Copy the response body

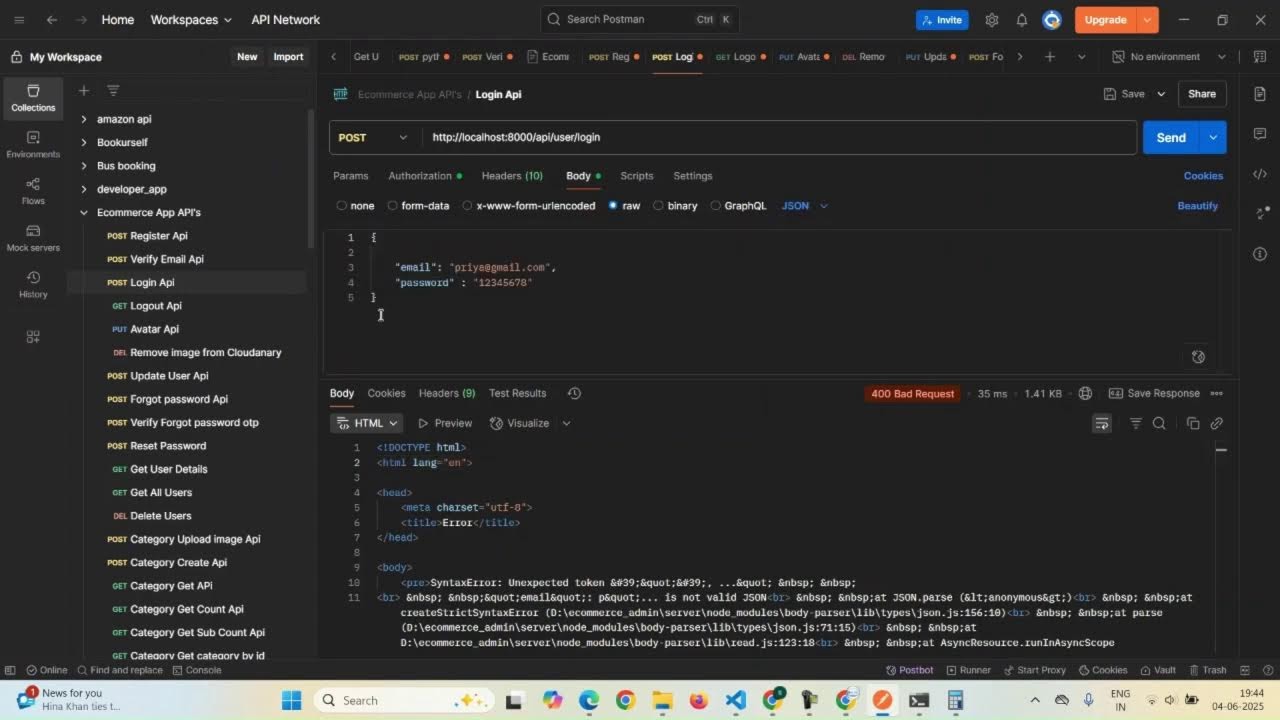pos(1192,423)
